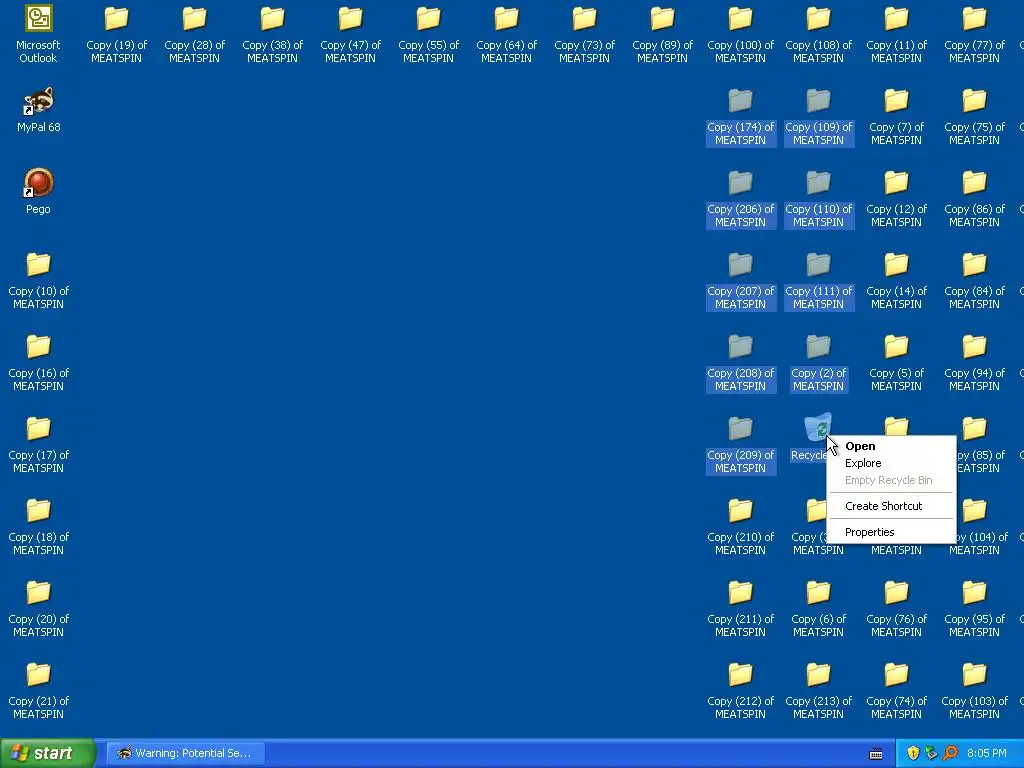Select folder Copy (73) of MEATSPIN
This screenshot has height=768, width=1024.
(584, 34)
